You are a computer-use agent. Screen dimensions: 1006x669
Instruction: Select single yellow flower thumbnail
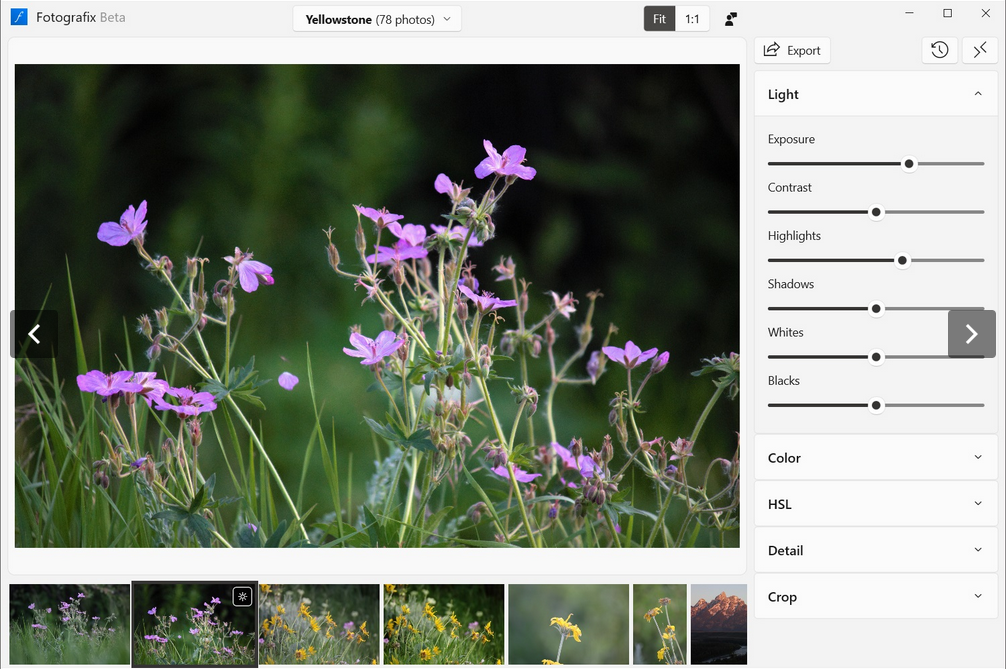click(568, 624)
